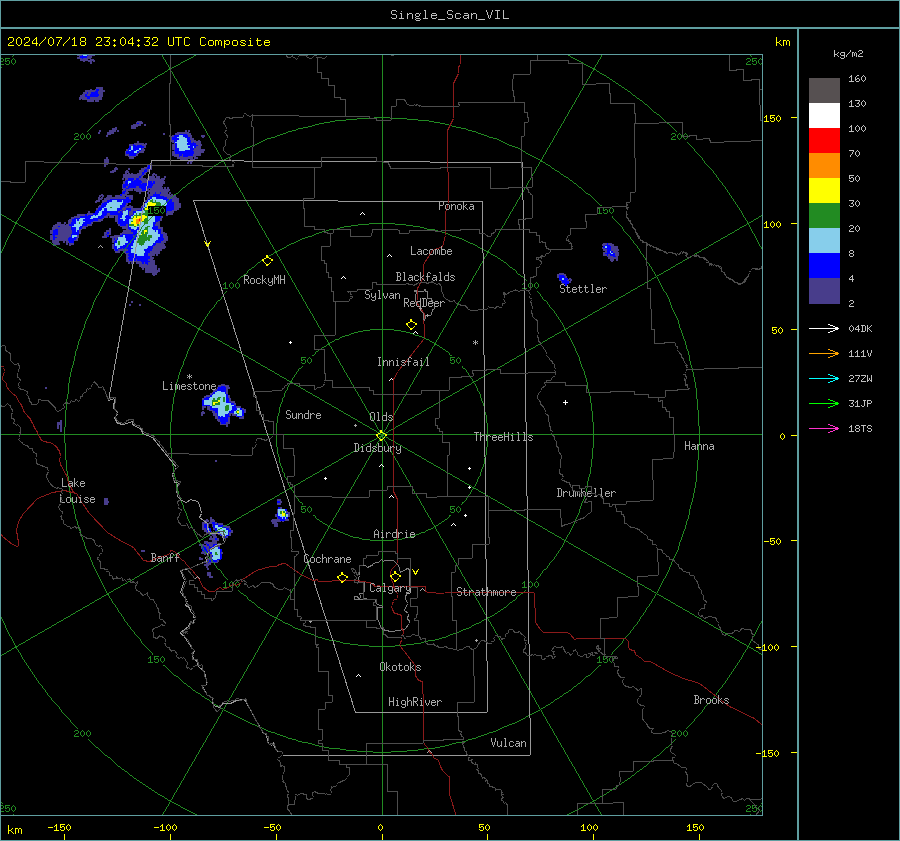The width and height of the screenshot is (900, 841).
Task: Click the Hanna town label
Action: tap(699, 447)
